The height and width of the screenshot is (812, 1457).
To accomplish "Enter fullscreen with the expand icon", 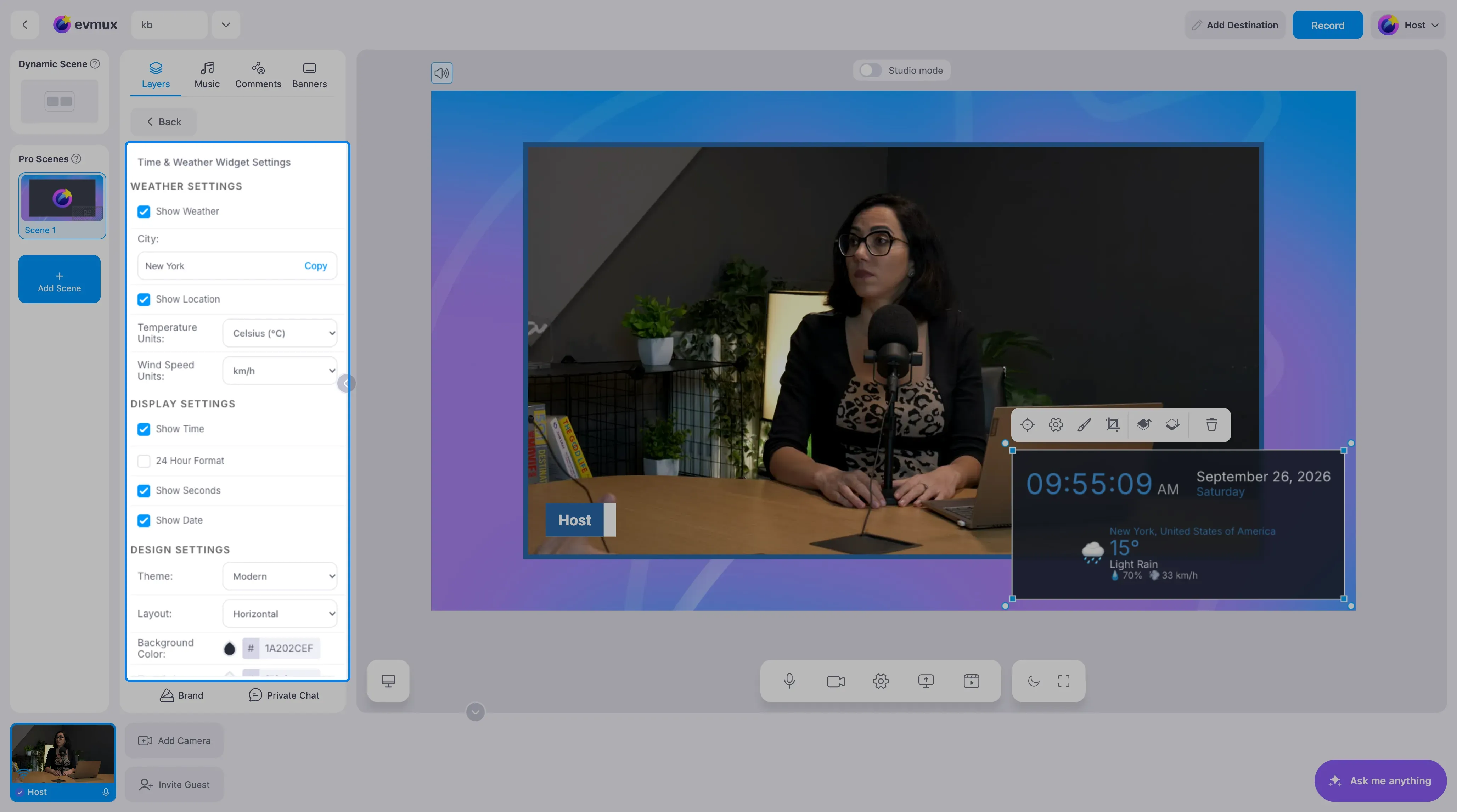I will [x=1063, y=681].
